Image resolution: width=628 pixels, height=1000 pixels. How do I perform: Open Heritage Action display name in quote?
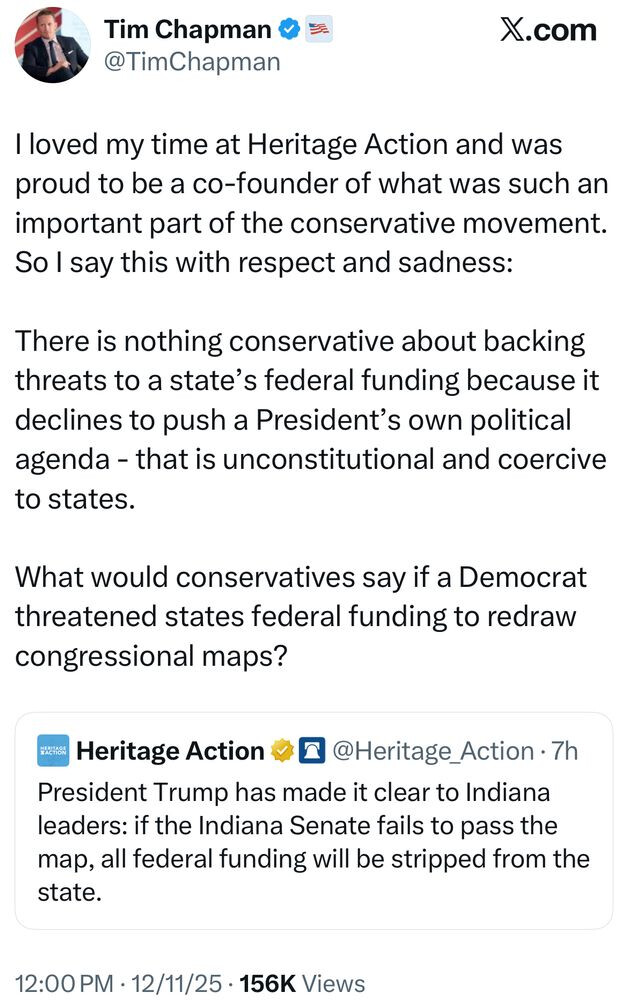(170, 750)
